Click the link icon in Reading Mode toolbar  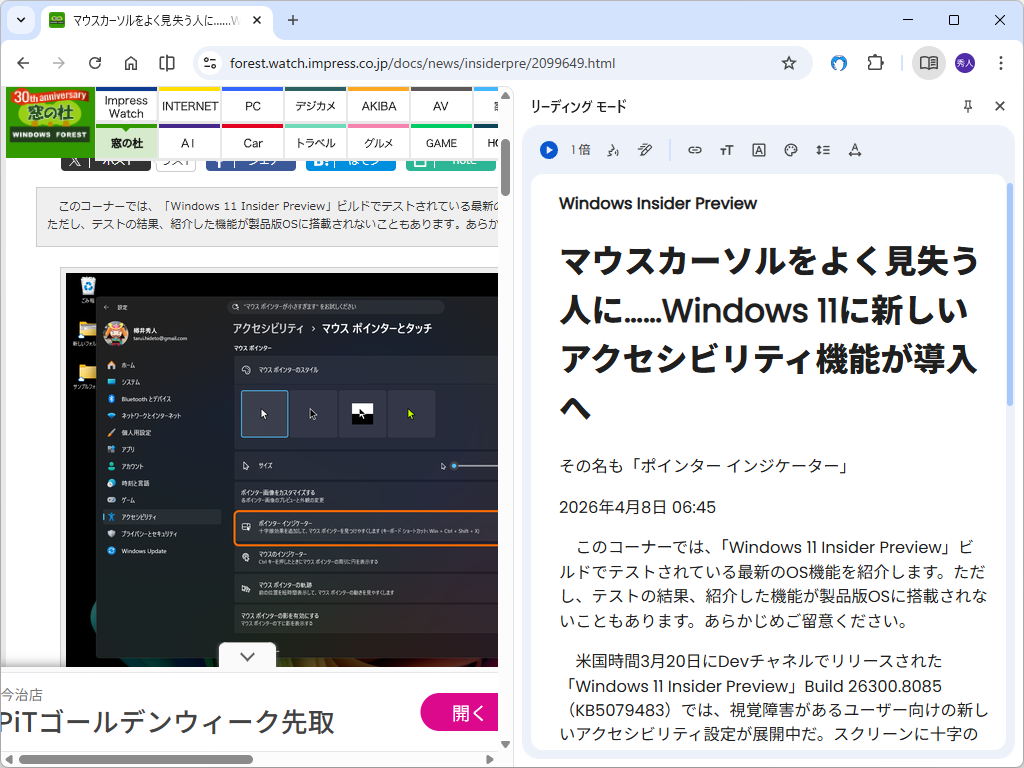pos(695,150)
